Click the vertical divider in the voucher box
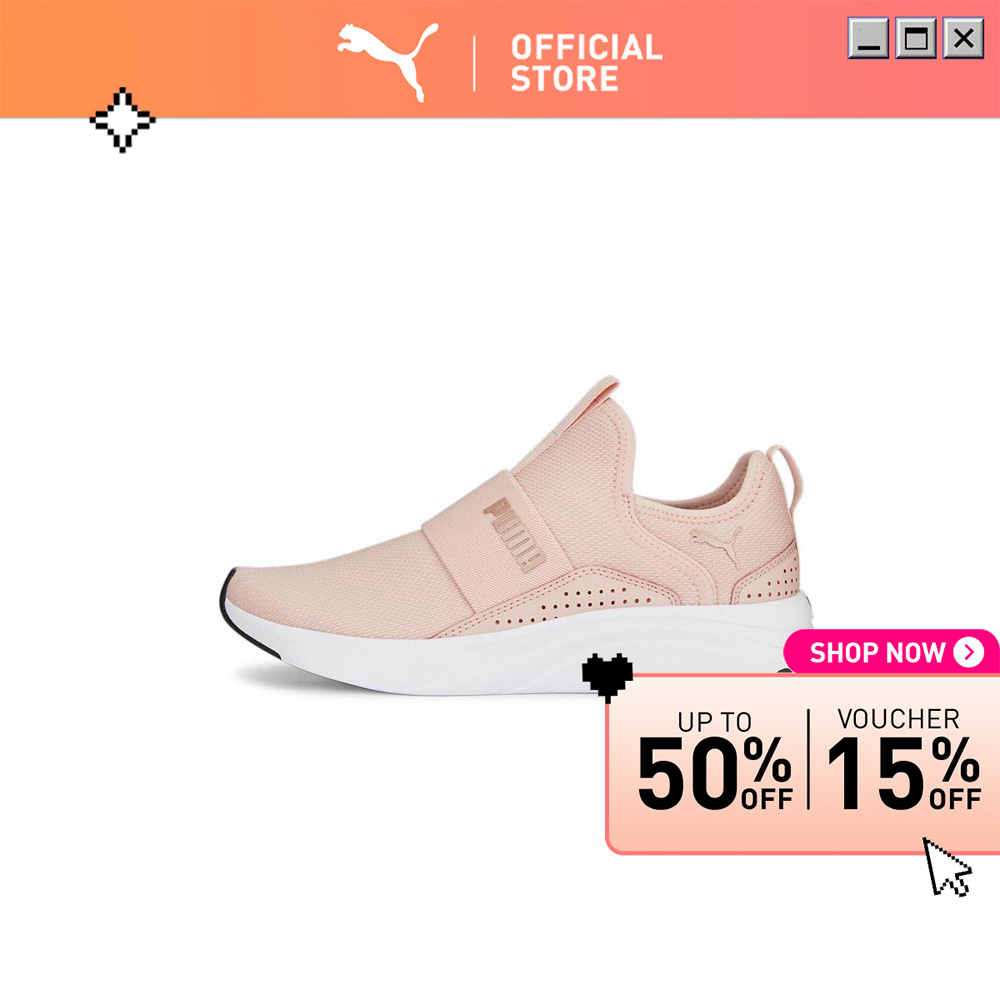This screenshot has height=1000, width=1000. coord(809,759)
